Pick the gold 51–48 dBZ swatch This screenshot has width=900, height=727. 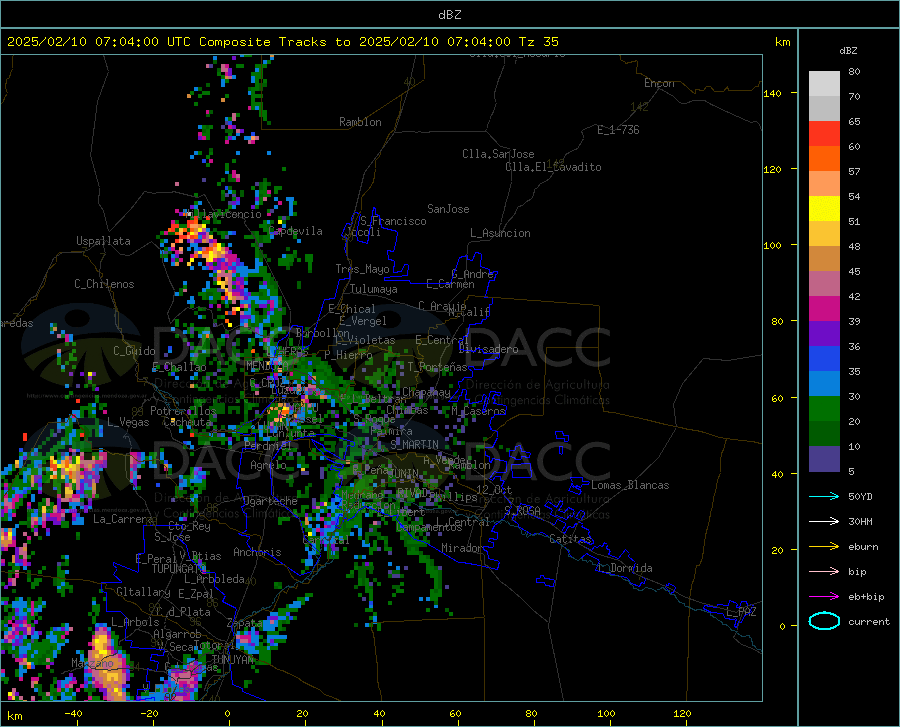[824, 234]
